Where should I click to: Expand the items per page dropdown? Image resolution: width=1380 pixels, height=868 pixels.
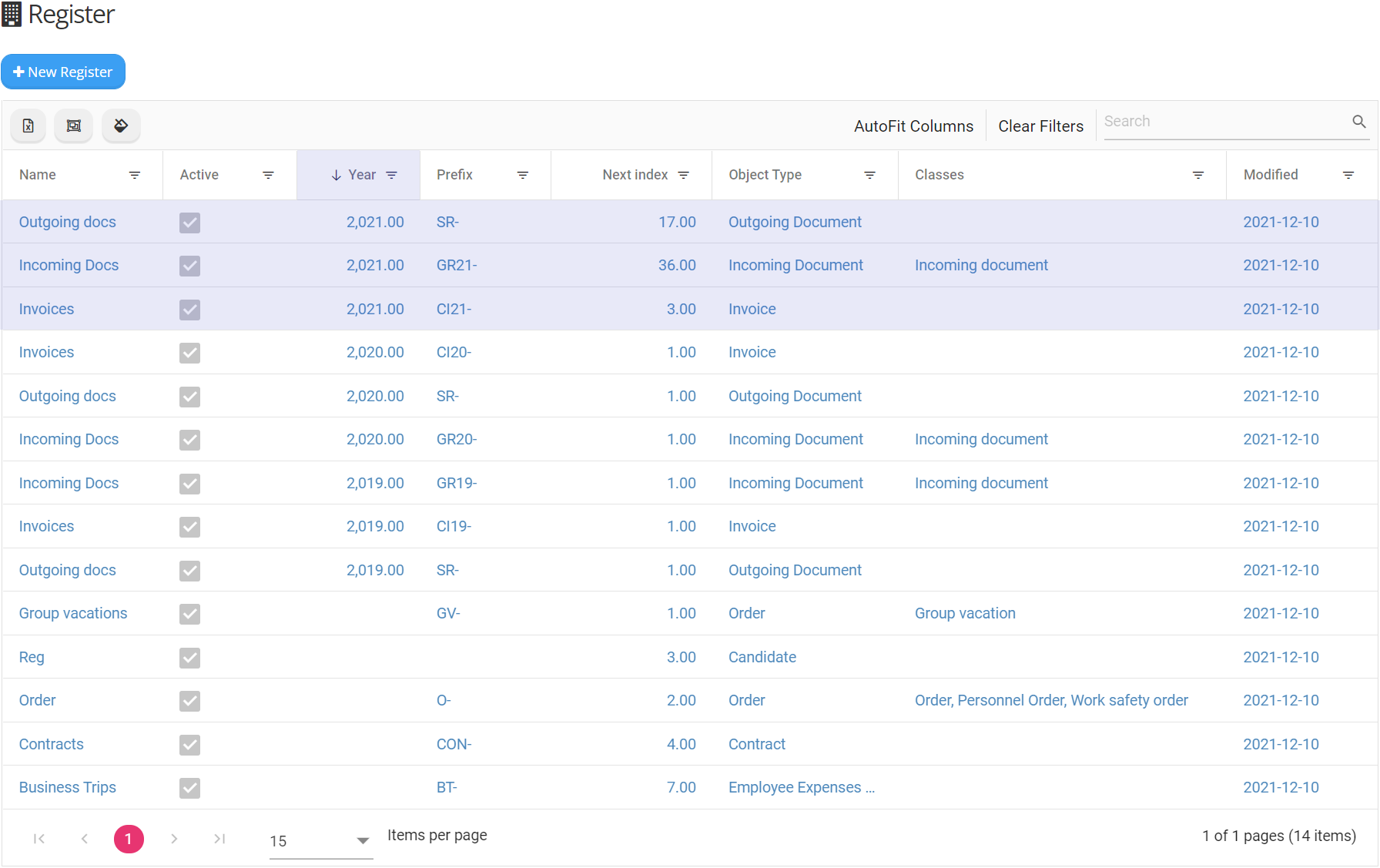pos(363,841)
